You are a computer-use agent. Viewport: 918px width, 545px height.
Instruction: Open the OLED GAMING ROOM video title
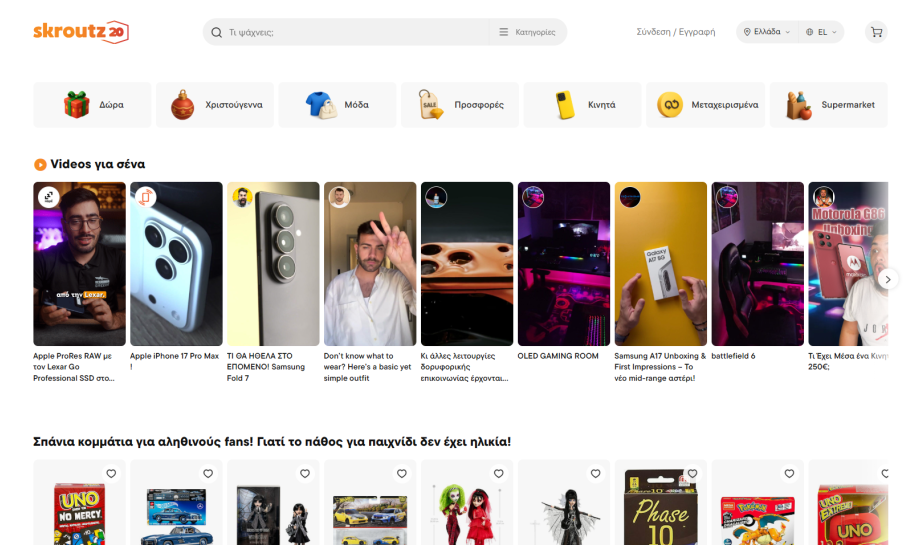pos(558,356)
